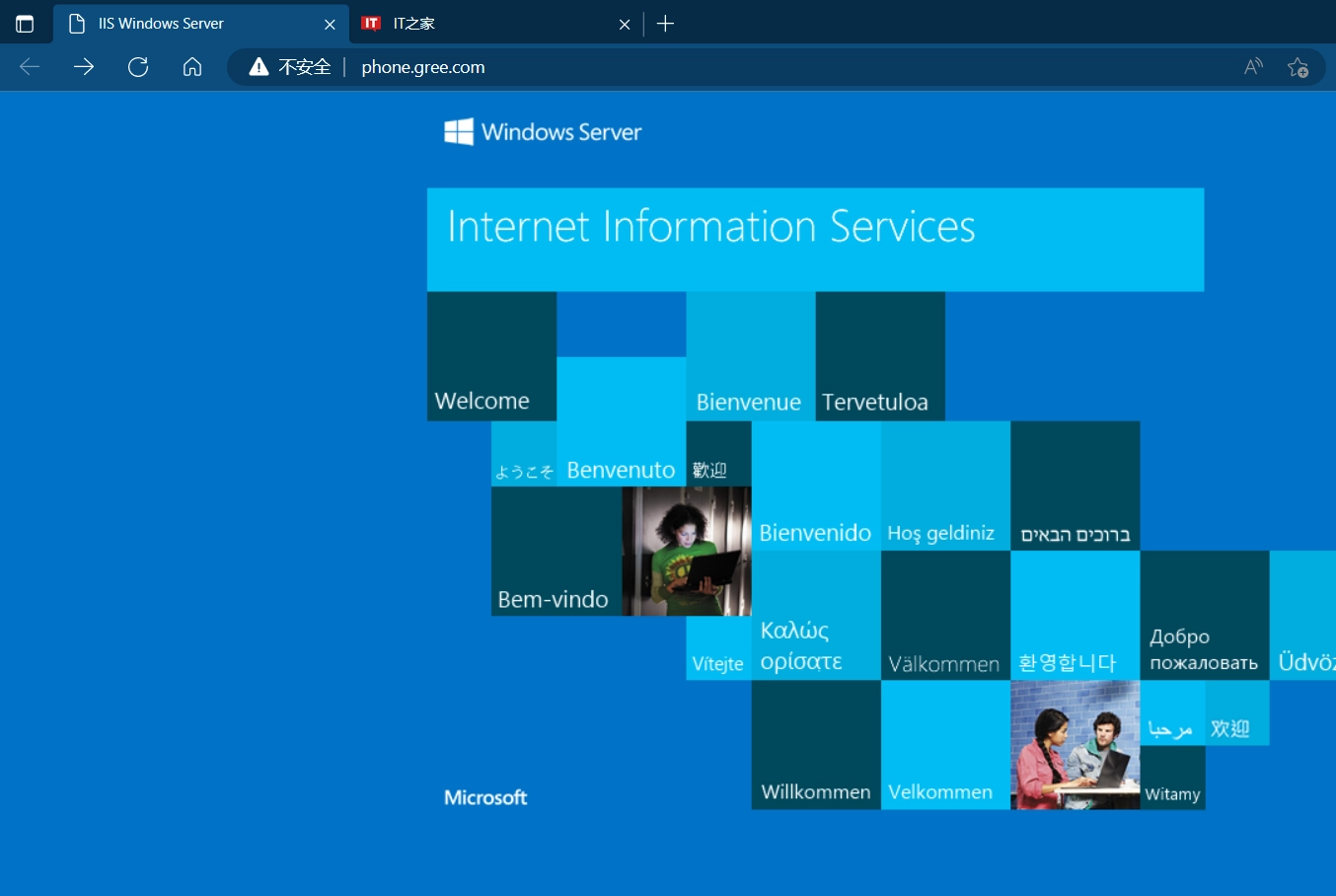The image size is (1336, 896).
Task: Close the IIS Windows Server tab
Action: 330,24
